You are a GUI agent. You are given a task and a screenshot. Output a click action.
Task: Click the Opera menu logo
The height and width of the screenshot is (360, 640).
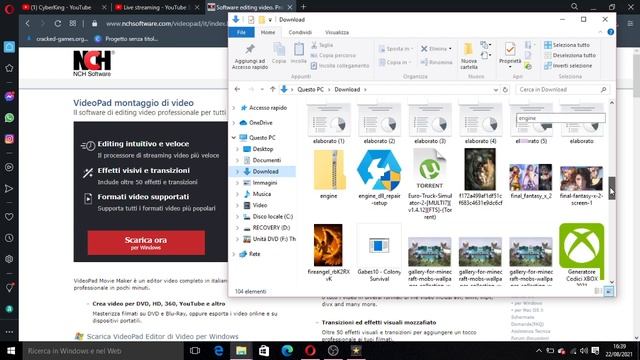coord(9,8)
